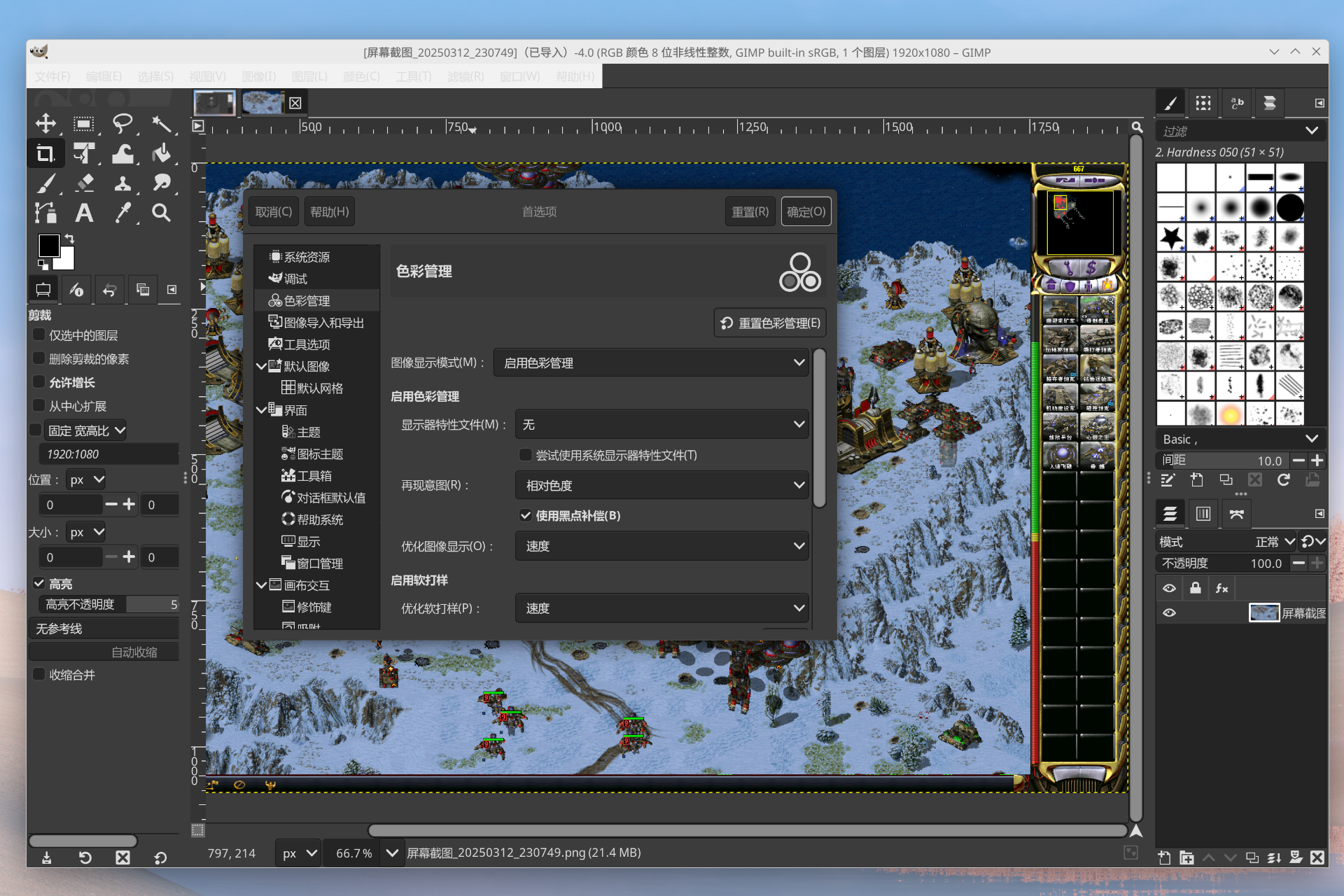Click the 1920:1080 aspect ratio field
This screenshot has height=896, width=1344.
(x=109, y=454)
